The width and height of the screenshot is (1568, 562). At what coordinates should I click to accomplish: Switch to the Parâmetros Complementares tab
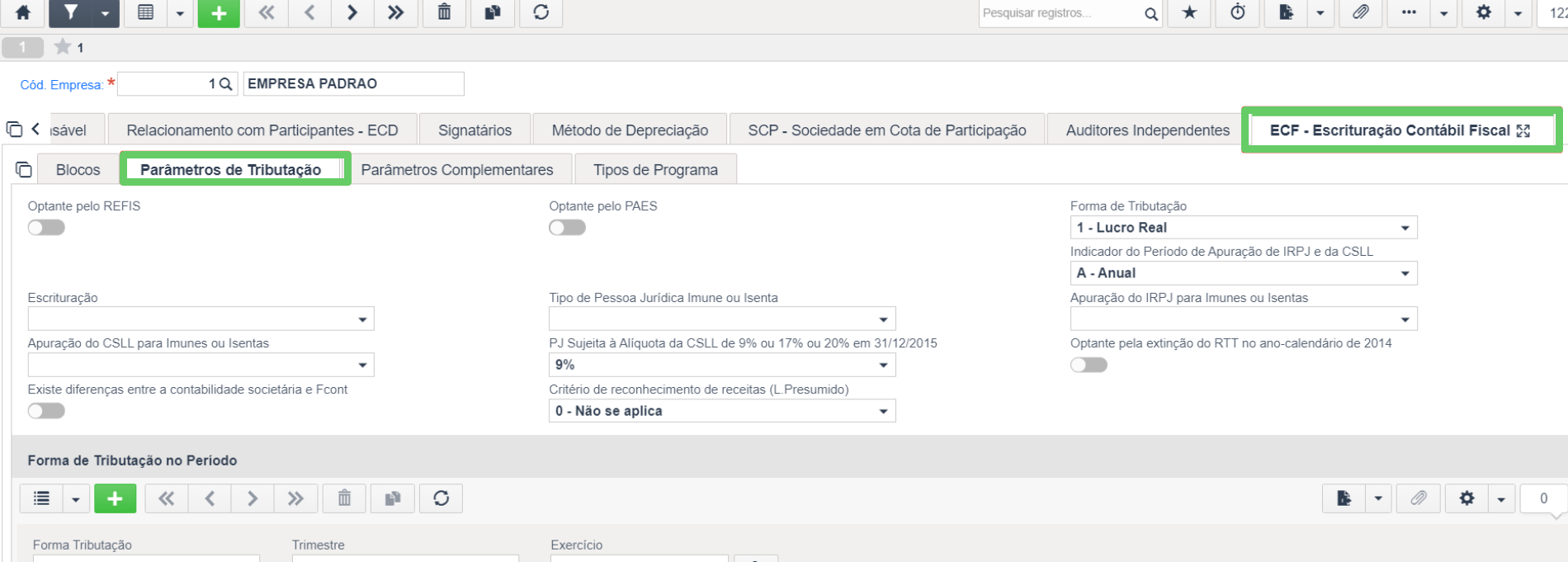coord(457,170)
